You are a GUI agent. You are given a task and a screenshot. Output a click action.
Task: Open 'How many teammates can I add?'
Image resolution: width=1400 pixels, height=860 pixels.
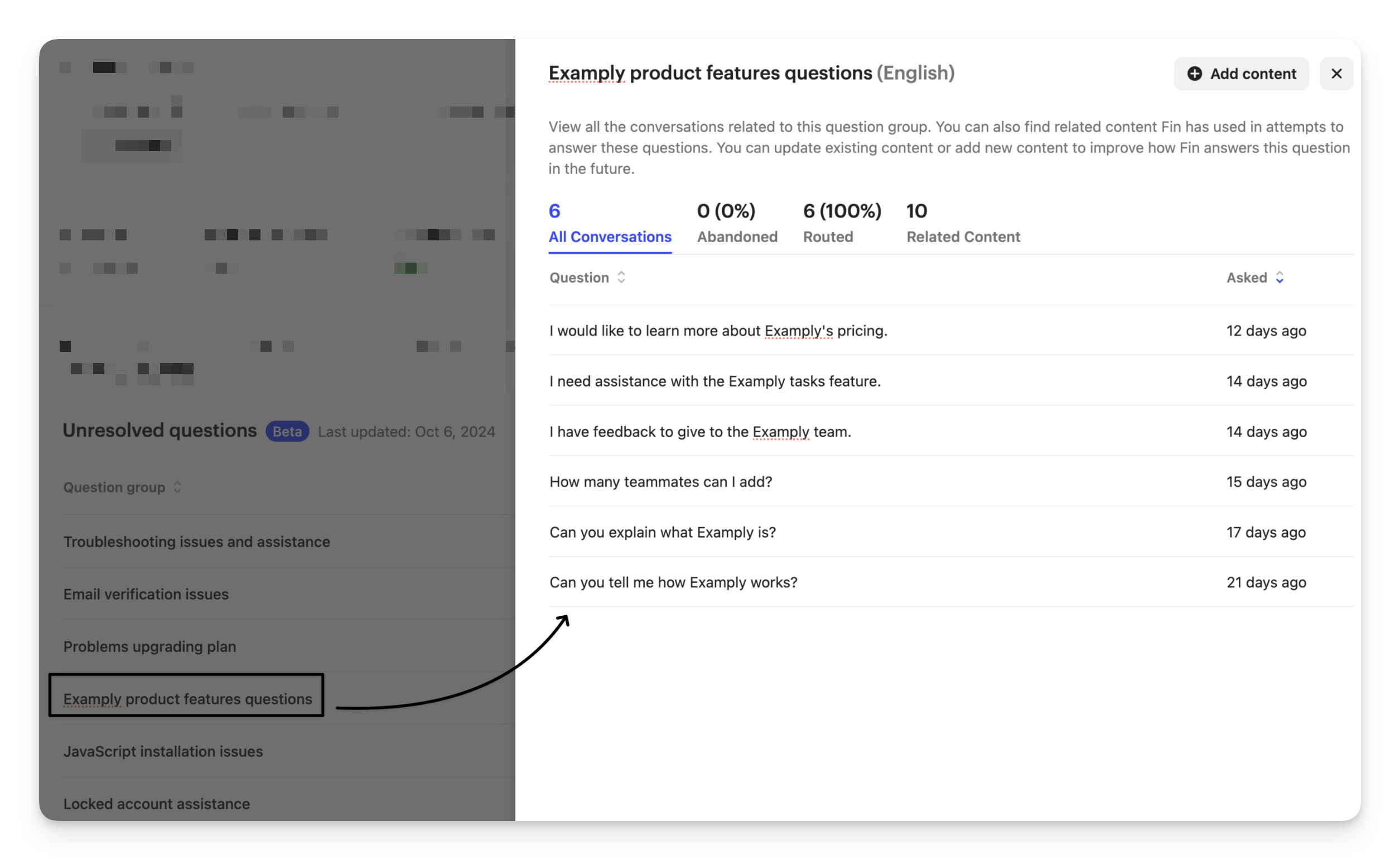tap(660, 482)
